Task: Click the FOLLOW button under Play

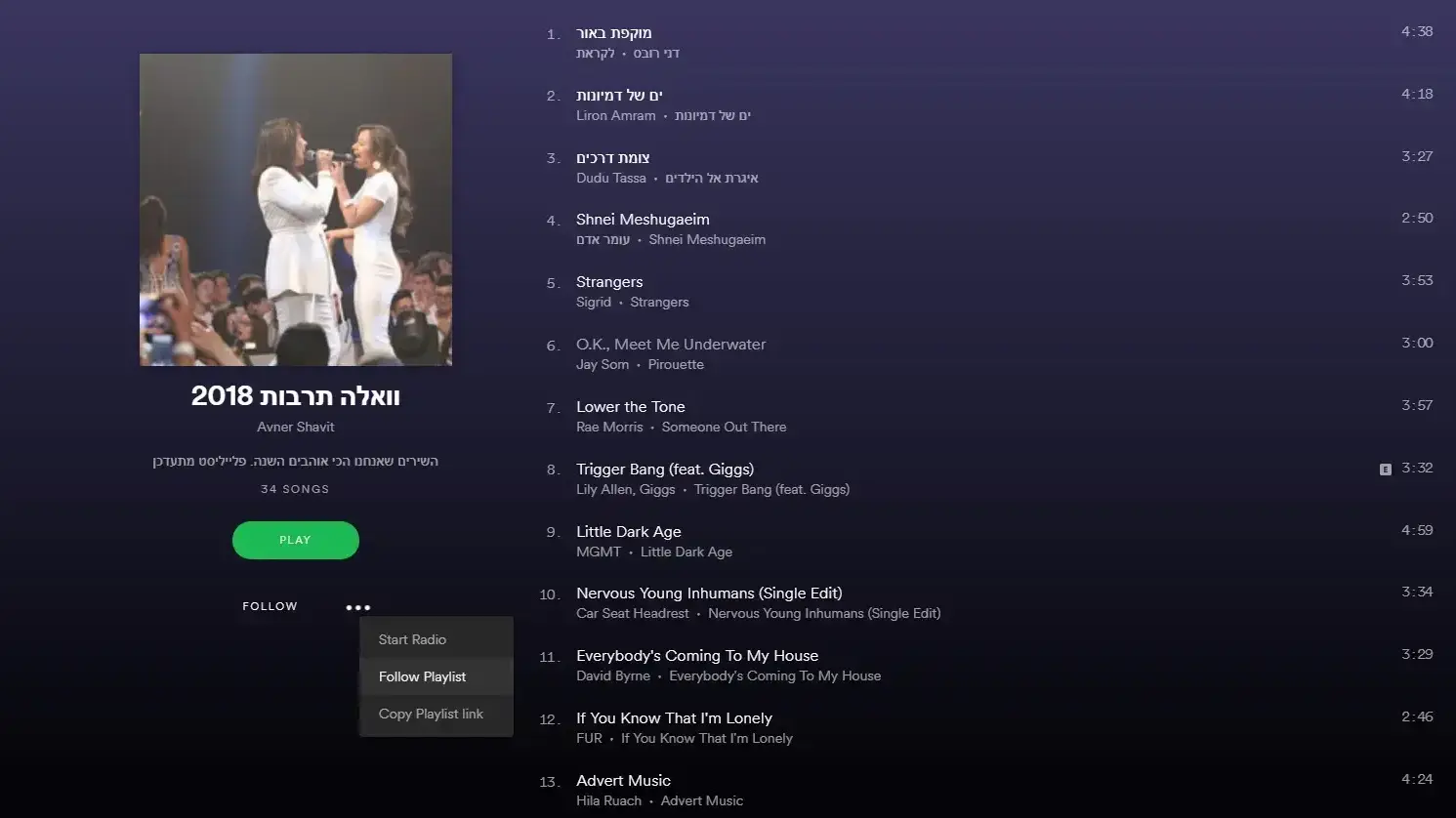Action: tap(270, 606)
